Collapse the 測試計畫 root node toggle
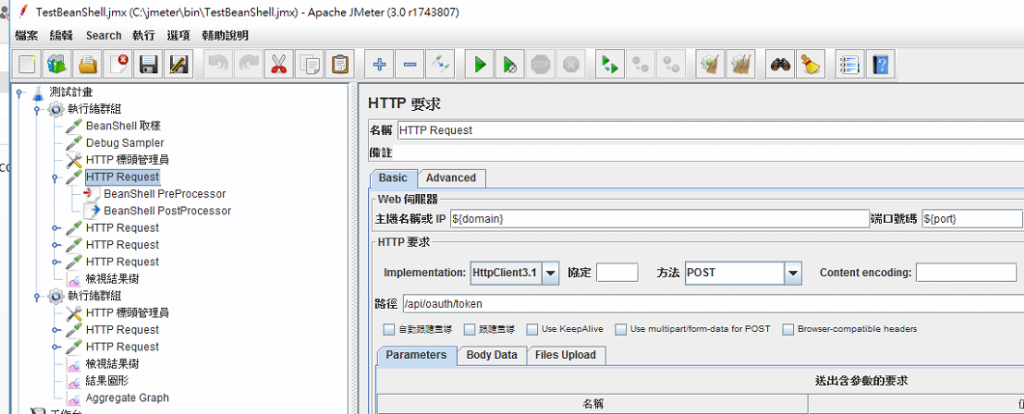The image size is (1024, 414). [x=20, y=92]
